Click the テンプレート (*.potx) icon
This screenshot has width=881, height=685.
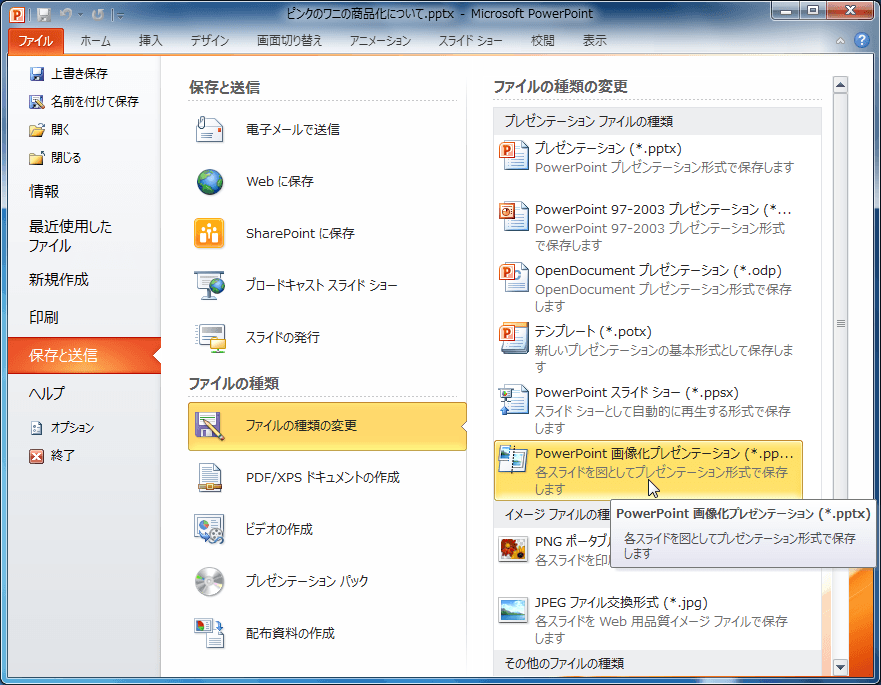(514, 338)
